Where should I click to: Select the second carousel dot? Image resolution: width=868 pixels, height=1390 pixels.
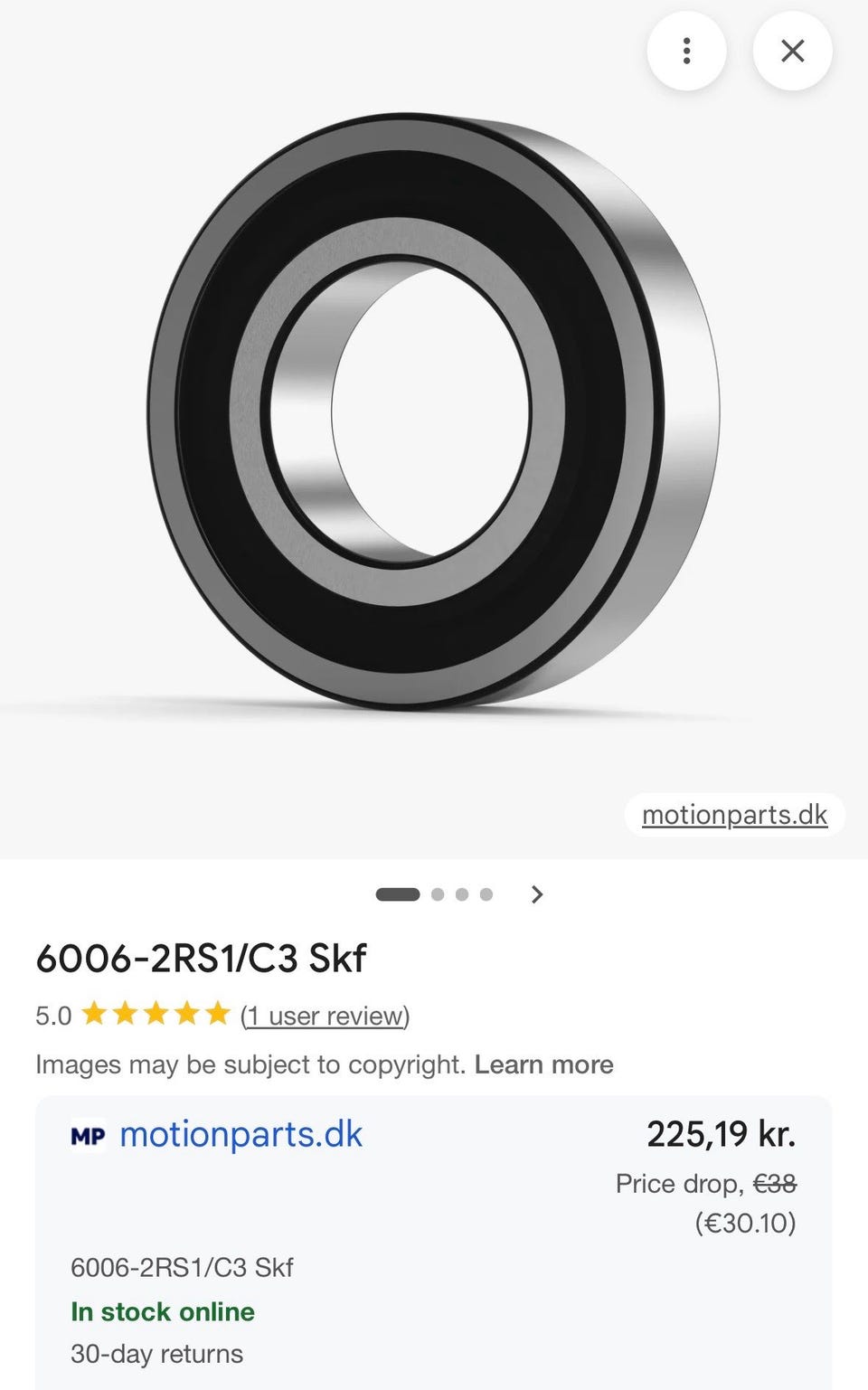(x=438, y=894)
